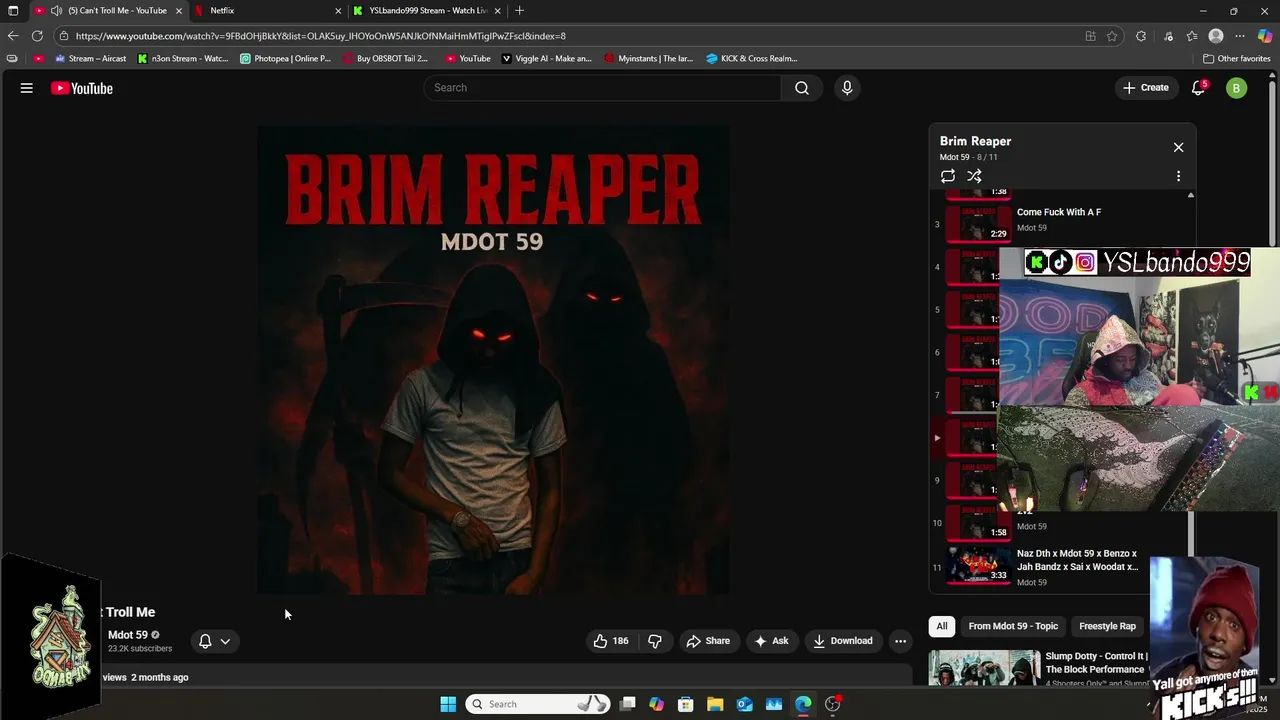The image size is (1280, 720).
Task: Select the All filter chip
Action: tap(941, 626)
